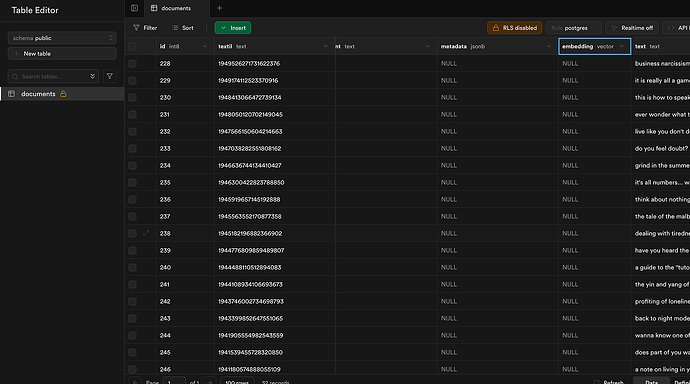690x384 pixels.
Task: Expand row 238 with the expand icon
Action: click(x=146, y=233)
